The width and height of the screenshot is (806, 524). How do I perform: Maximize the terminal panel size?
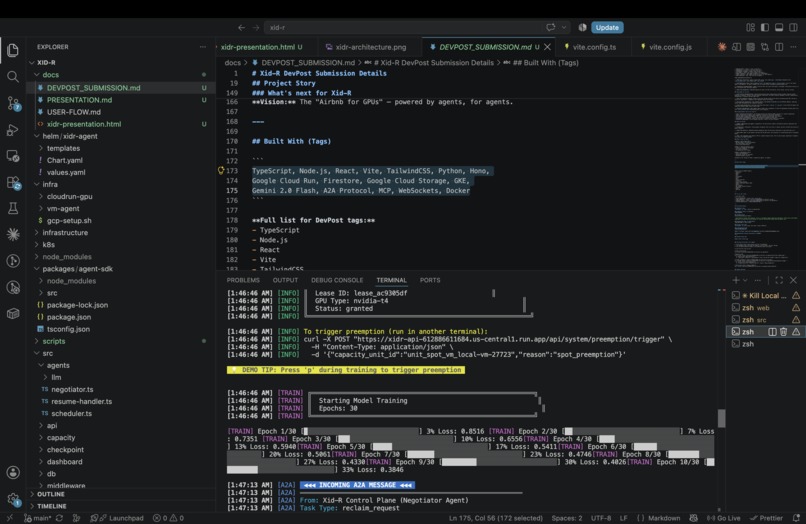tap(779, 280)
